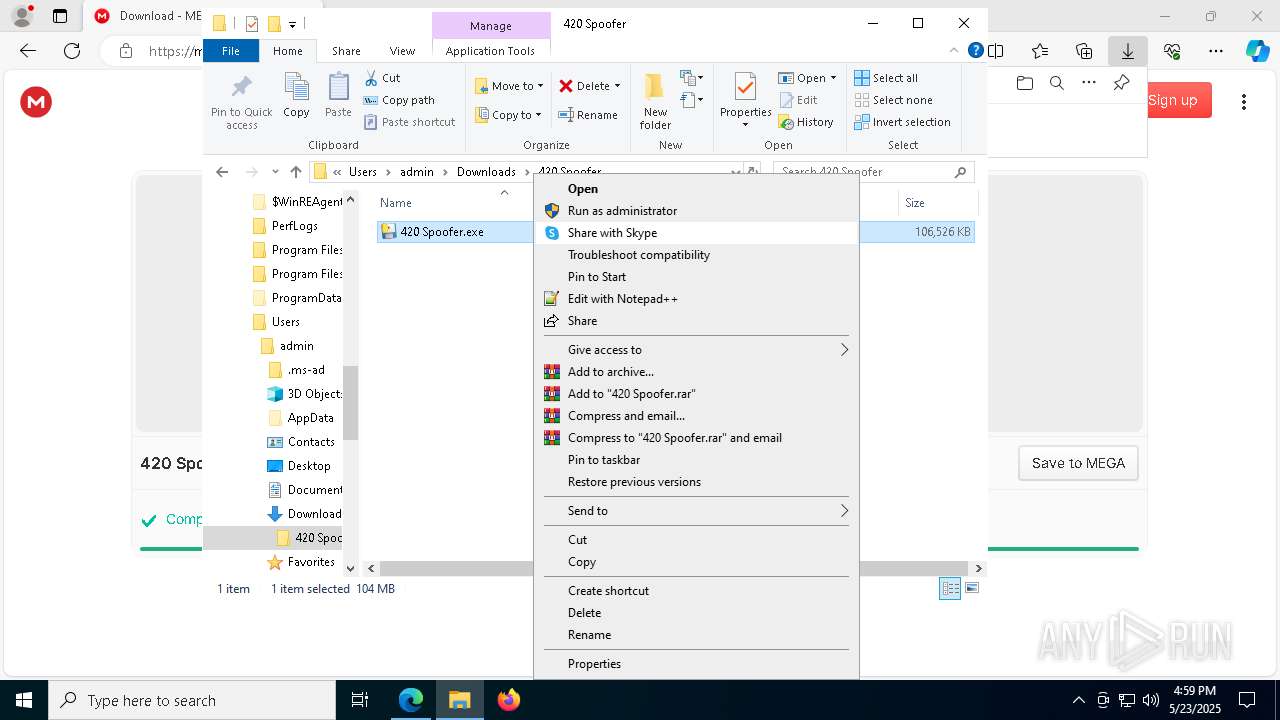
Task: Expand the ribbon Open dropdown arrow
Action: coord(833,78)
